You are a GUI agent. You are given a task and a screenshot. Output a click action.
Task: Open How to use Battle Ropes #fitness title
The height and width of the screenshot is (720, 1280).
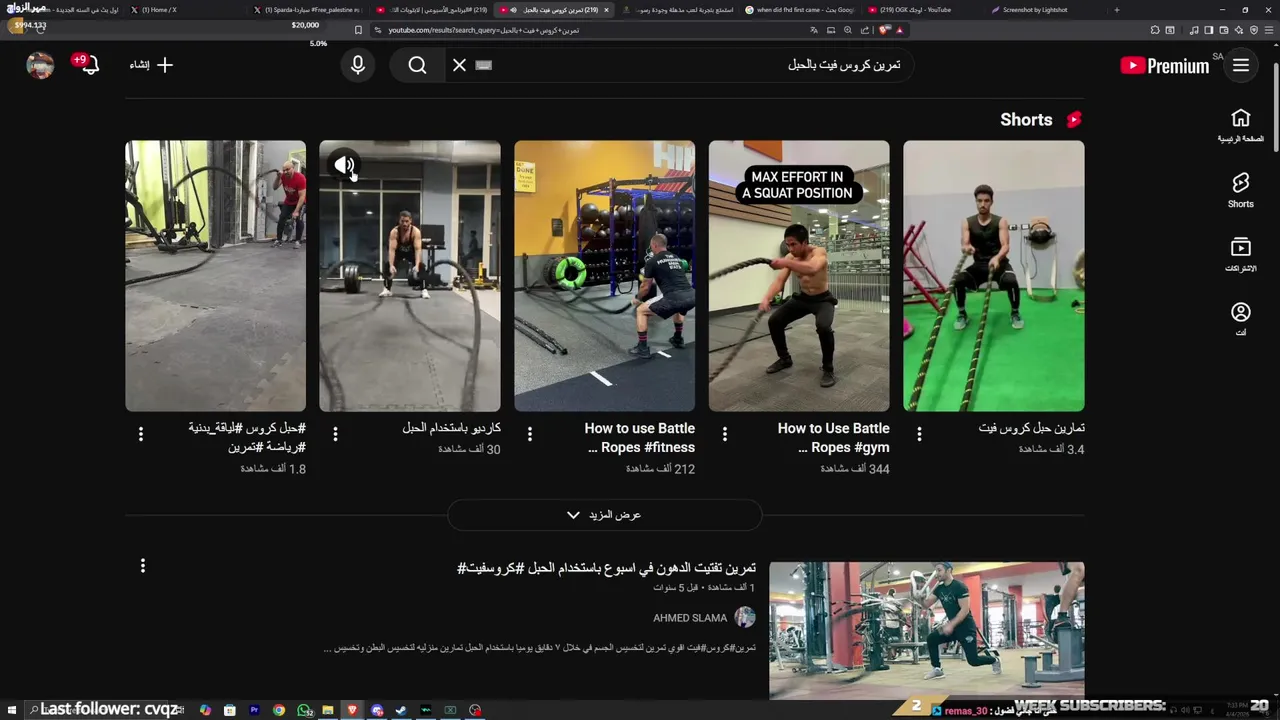point(640,438)
